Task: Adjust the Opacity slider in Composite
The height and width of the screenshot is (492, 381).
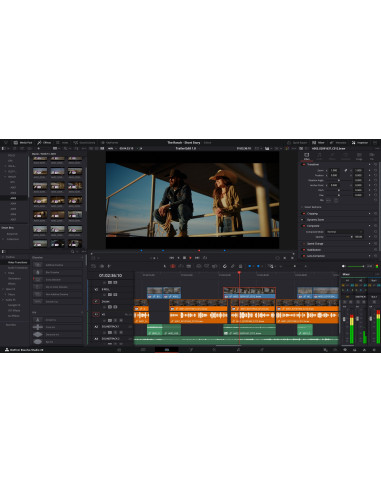Action: coord(338,237)
